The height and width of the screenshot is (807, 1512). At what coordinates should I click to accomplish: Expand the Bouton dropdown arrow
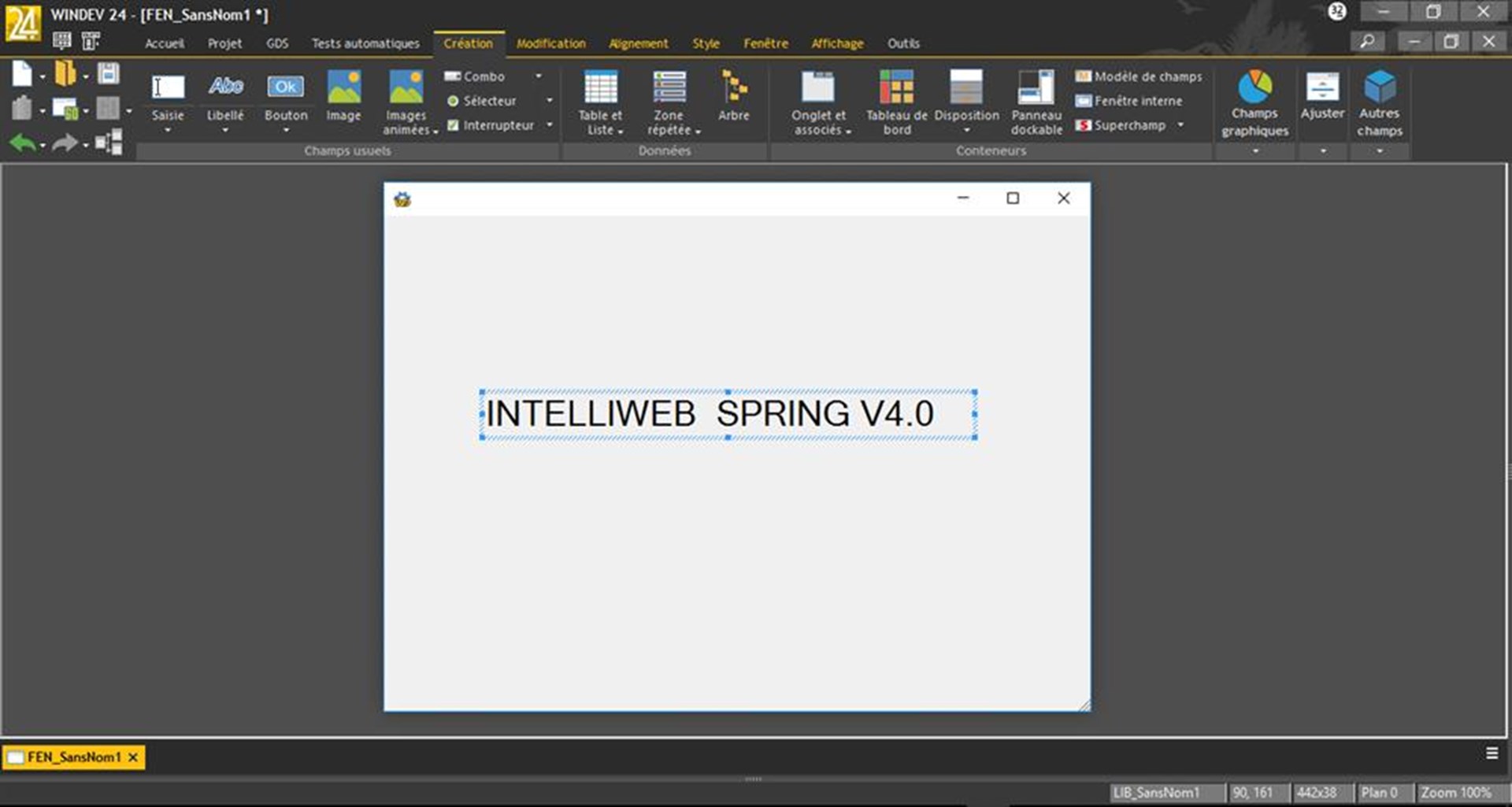pos(286,130)
